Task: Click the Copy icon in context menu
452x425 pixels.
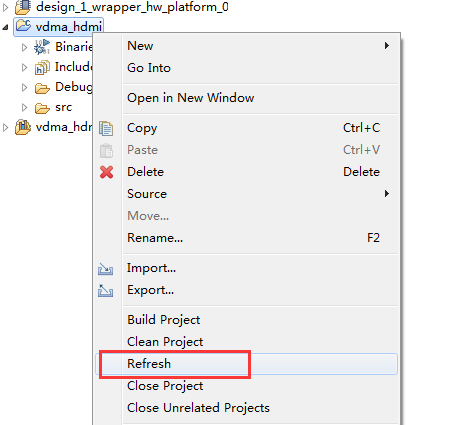Action: point(106,128)
